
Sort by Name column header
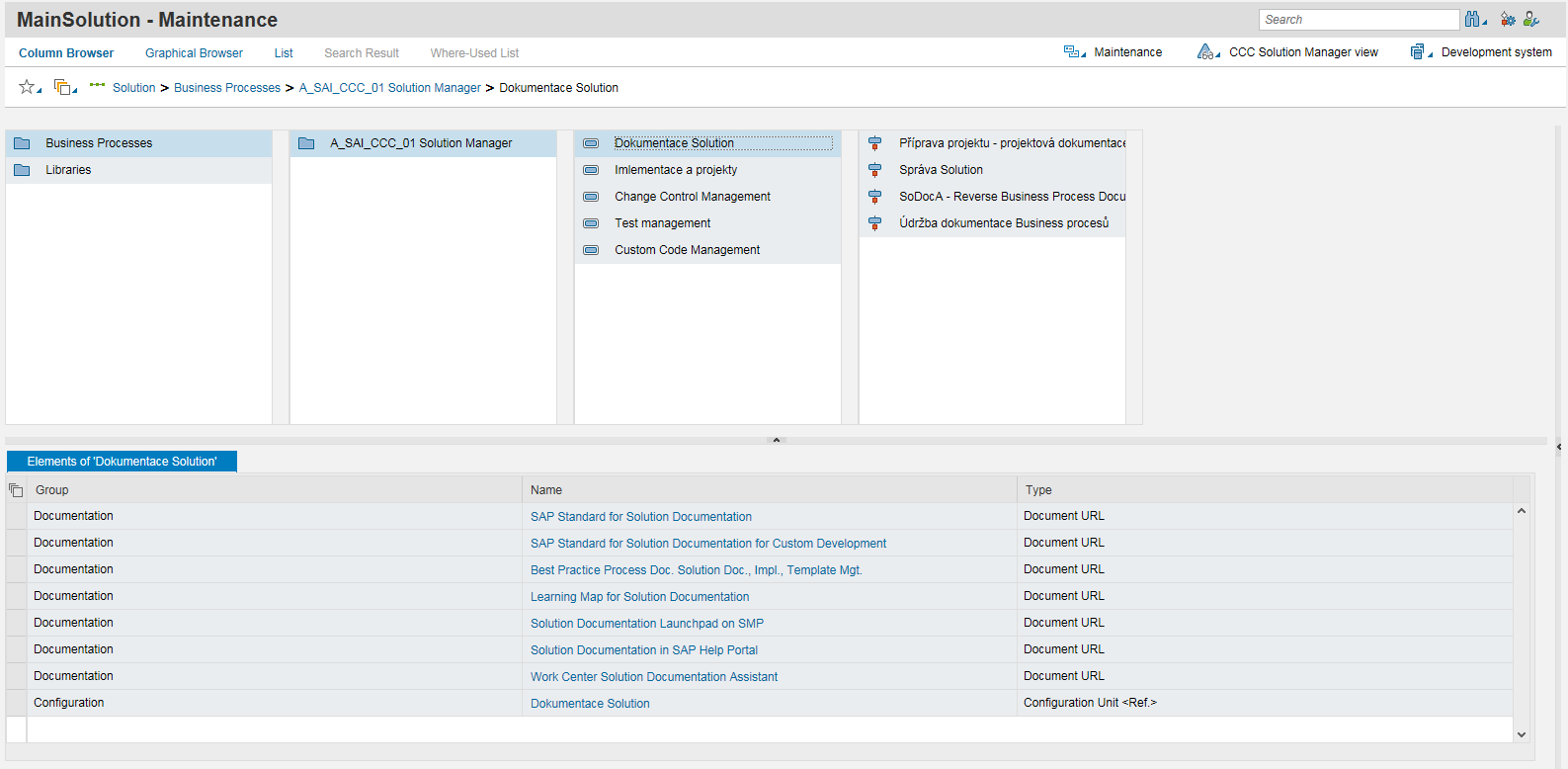click(x=770, y=490)
